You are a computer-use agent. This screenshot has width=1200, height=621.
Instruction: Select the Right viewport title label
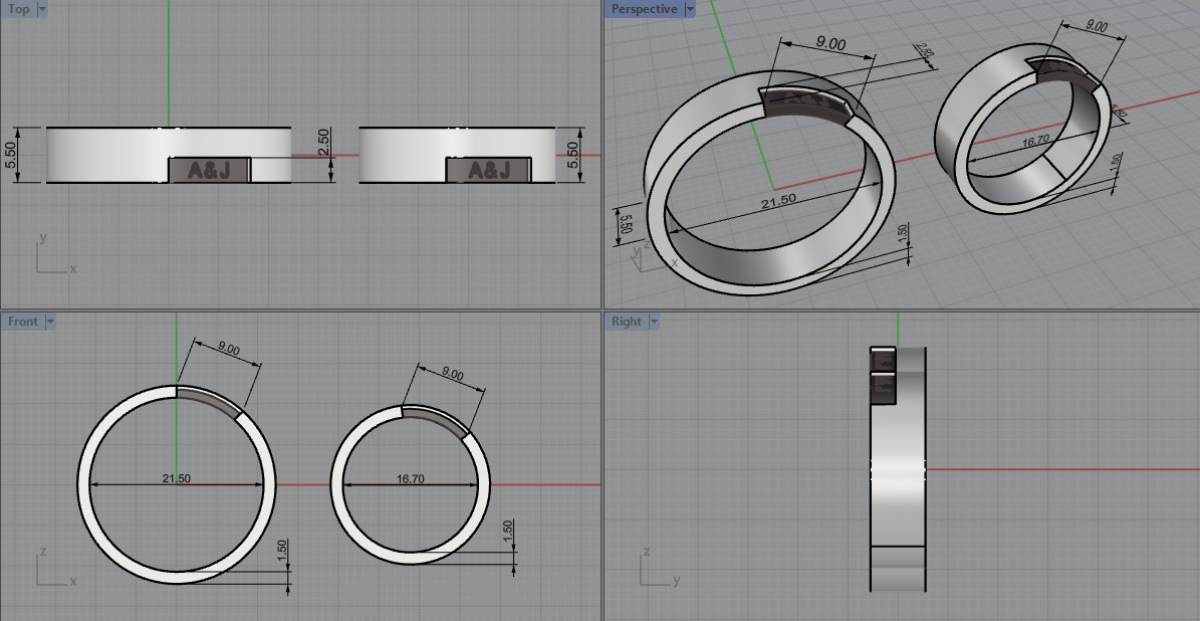[626, 322]
